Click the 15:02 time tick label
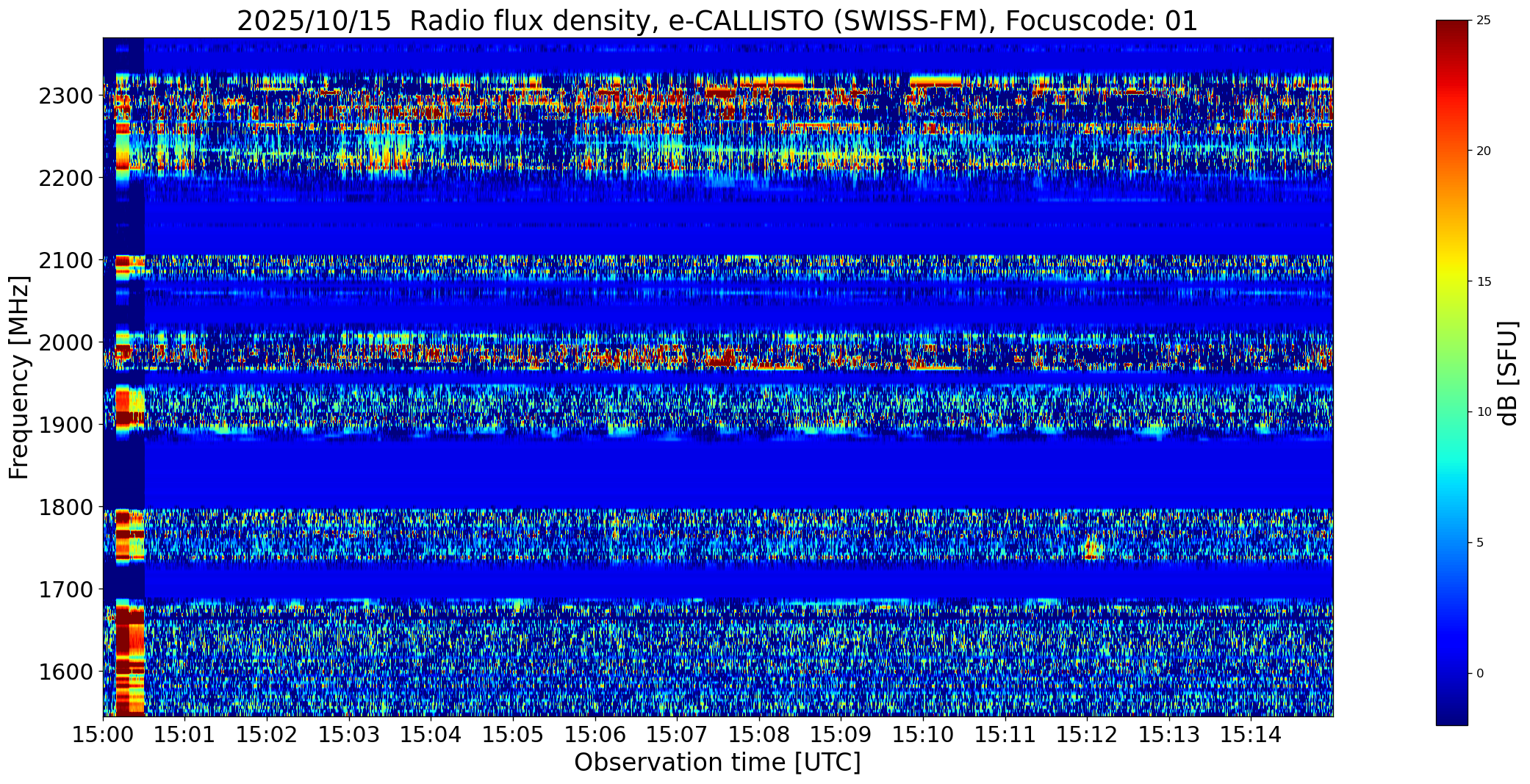Screen dimensions: 1530x784 pyautogui.click(x=267, y=734)
